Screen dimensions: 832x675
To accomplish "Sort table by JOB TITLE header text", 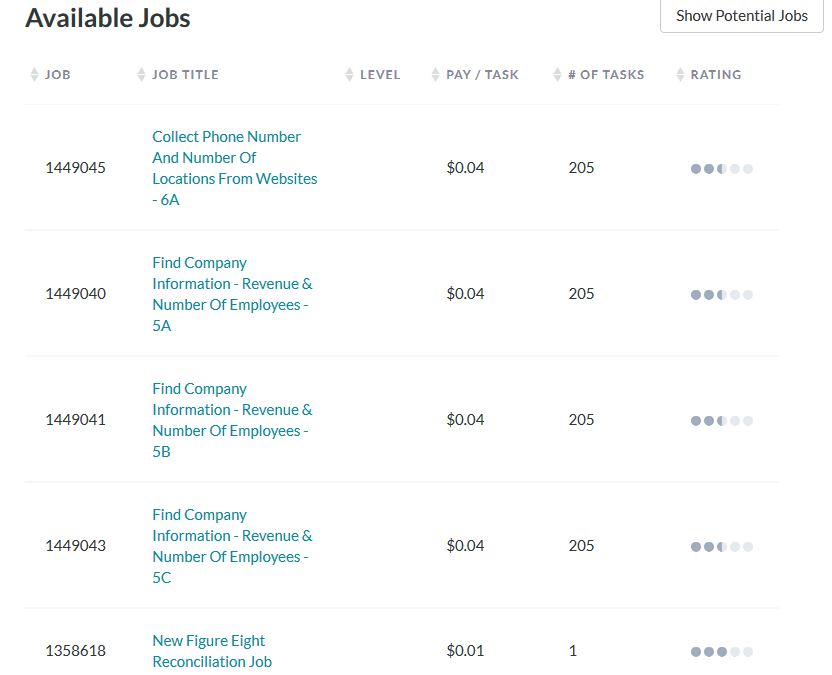I will (185, 75).
